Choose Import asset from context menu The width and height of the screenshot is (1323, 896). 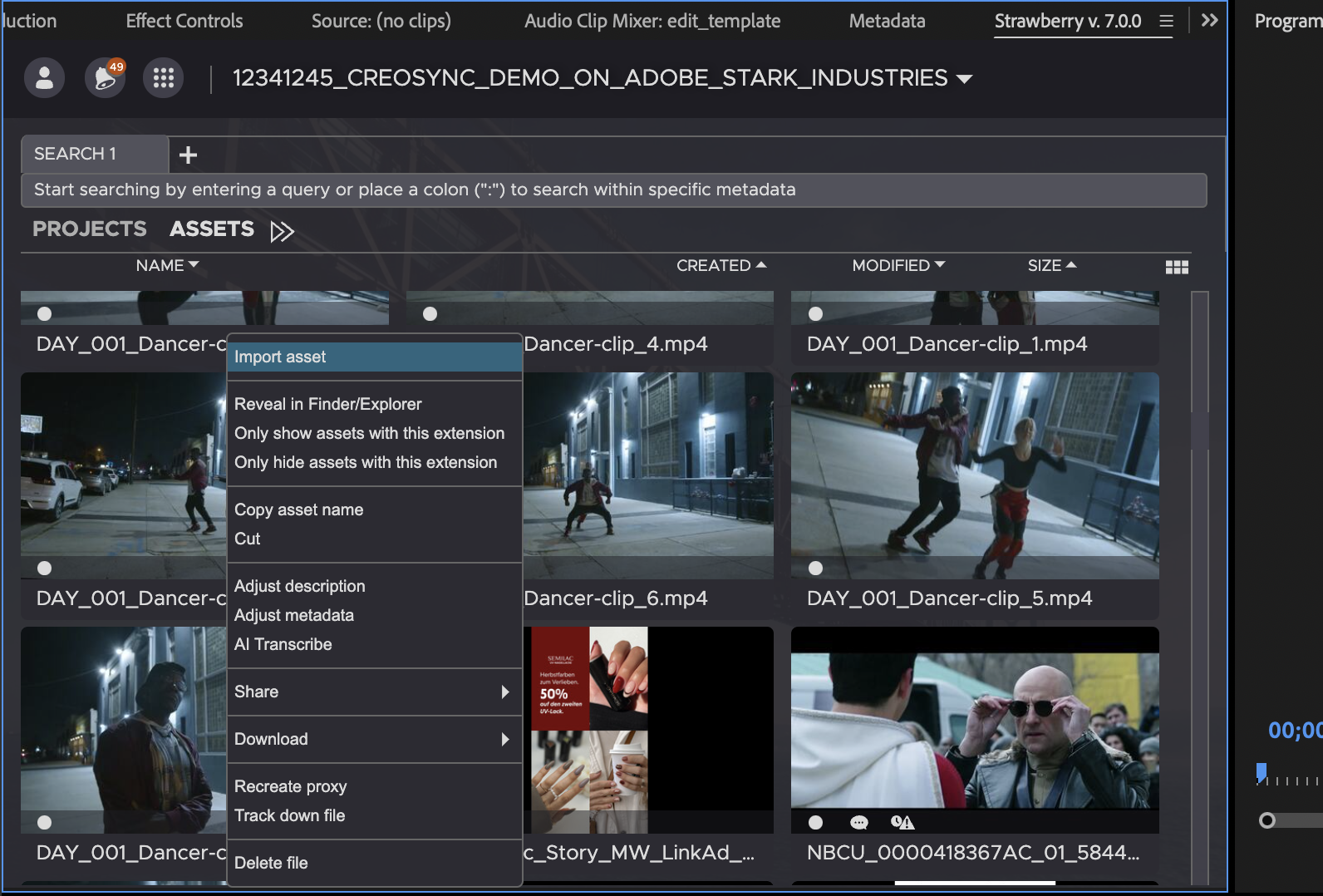tap(374, 357)
